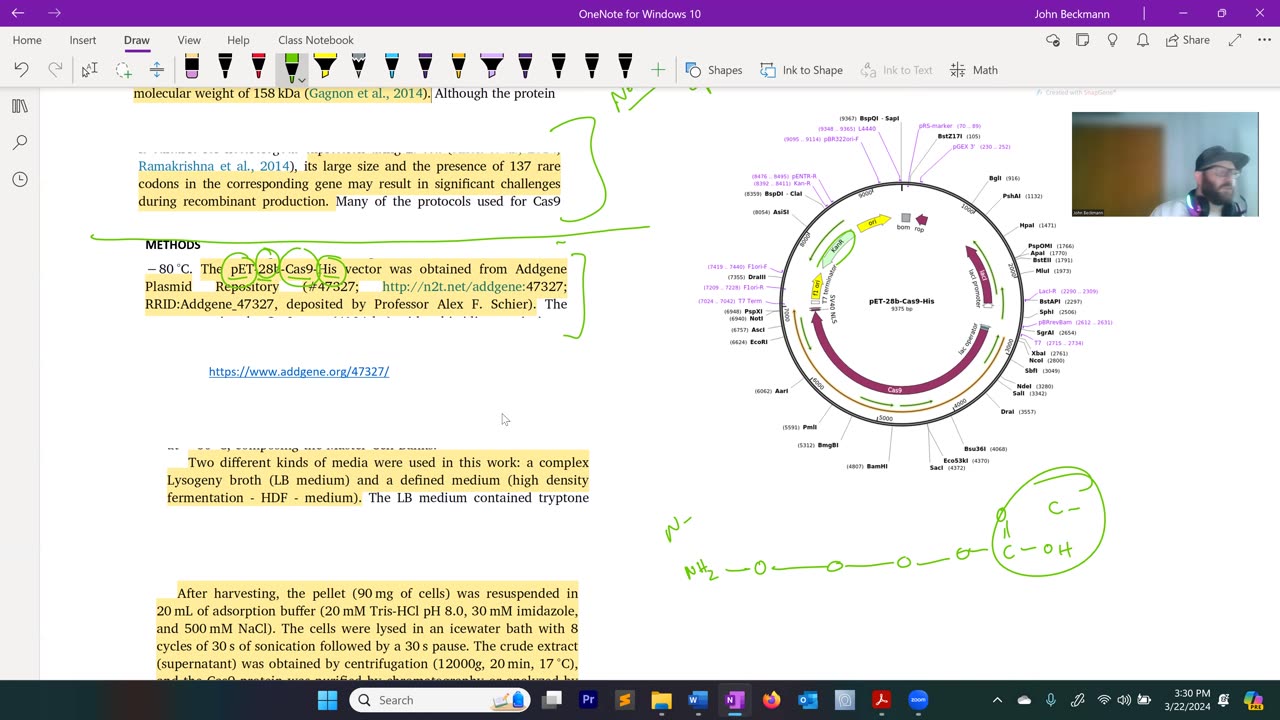Click the Gagnon et al., 2014 citation

click(367, 93)
